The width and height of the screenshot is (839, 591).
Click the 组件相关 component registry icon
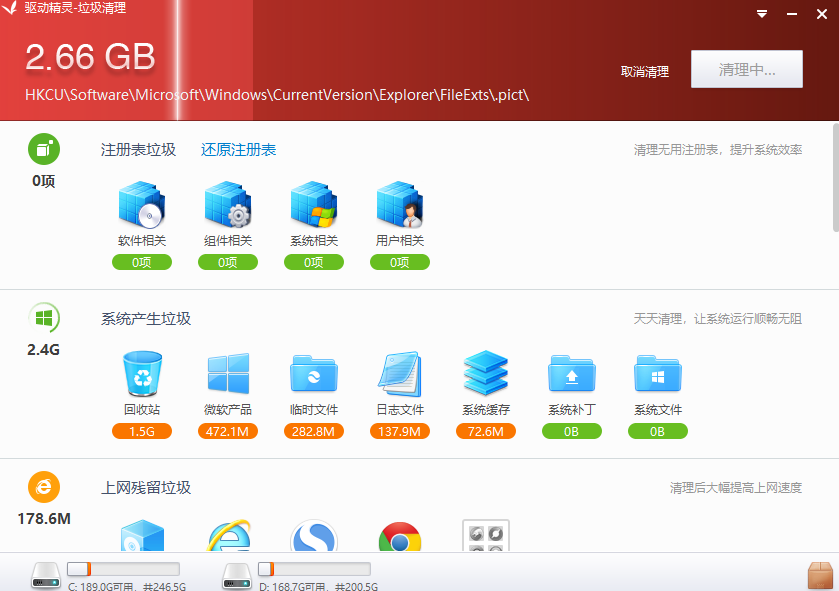coord(227,207)
